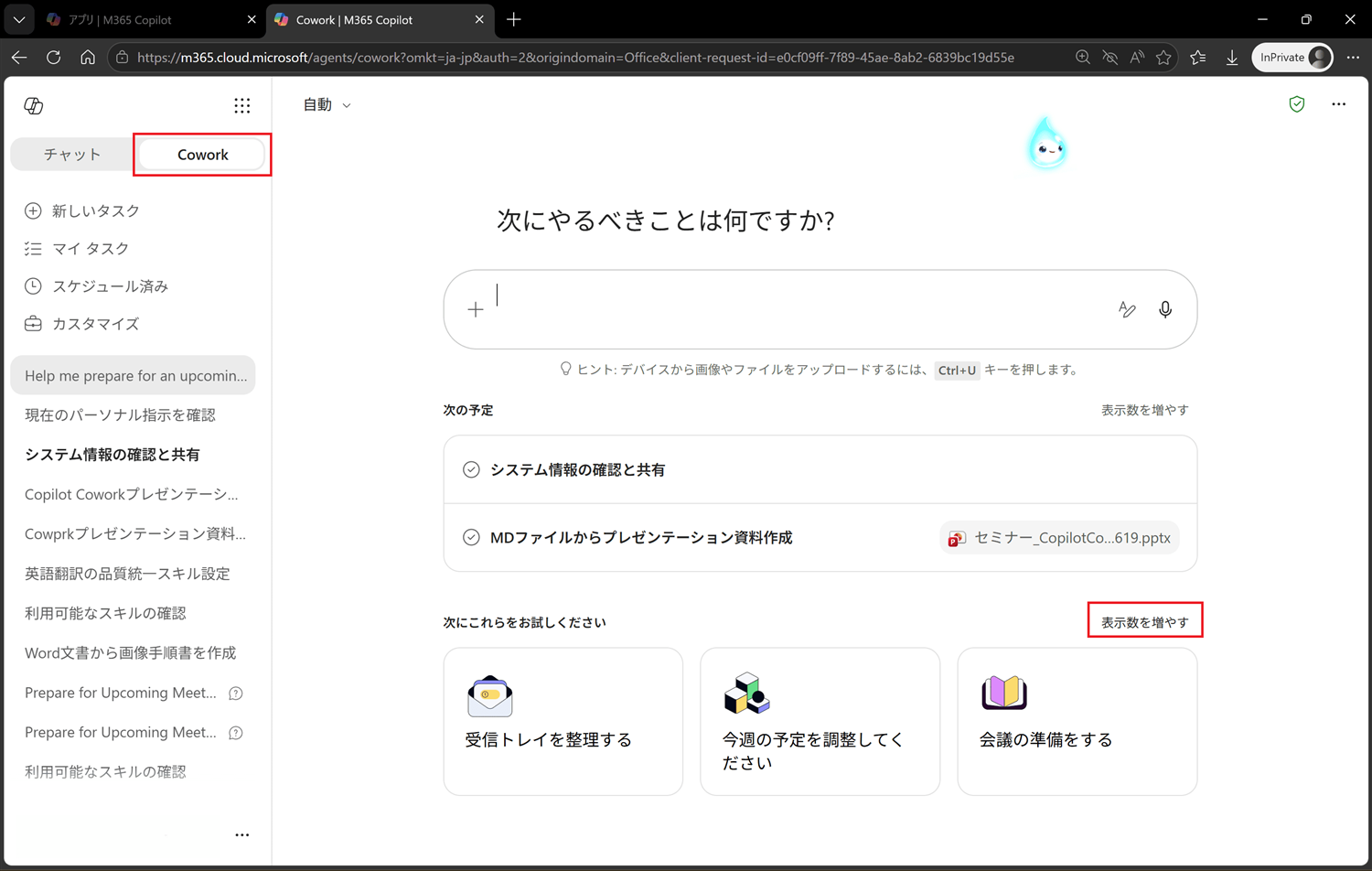This screenshot has width=1372, height=871.
Task: Click the read aloud icon in address bar
Action: click(x=1137, y=57)
